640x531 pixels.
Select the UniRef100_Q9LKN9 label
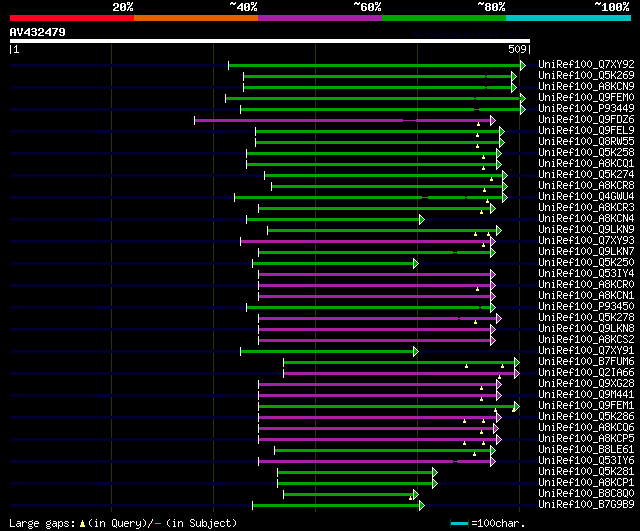586,230
